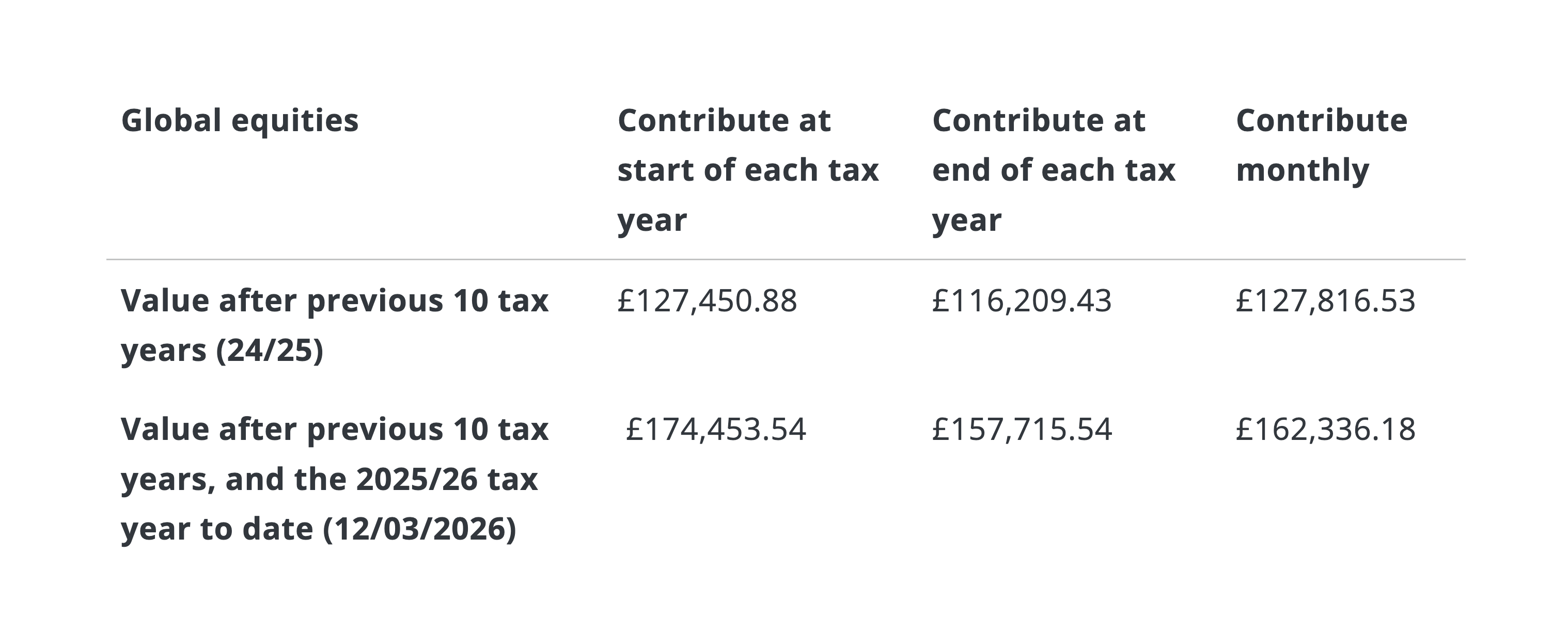Viewport: 1568px width, 632px height.
Task: Click the £127,816.53 cell
Action: pos(1325,301)
